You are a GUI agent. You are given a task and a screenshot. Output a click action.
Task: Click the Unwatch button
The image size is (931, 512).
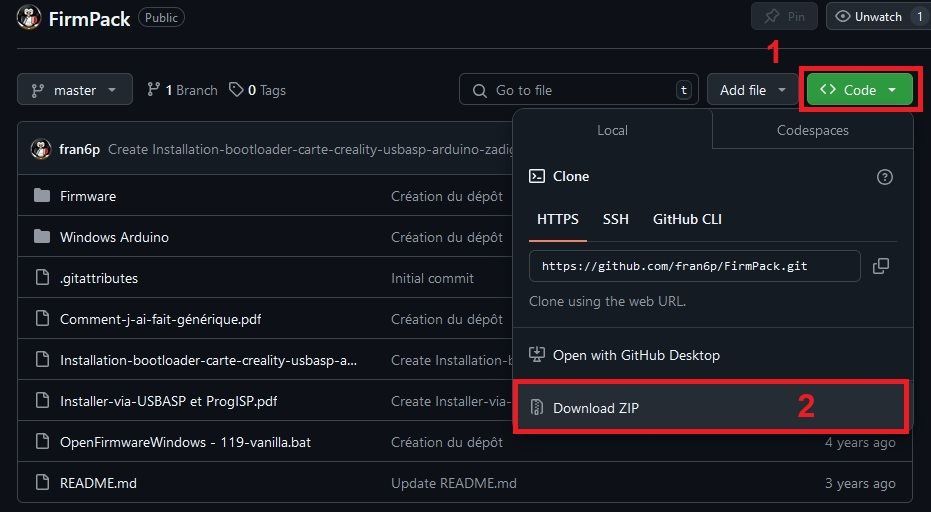pos(879,17)
